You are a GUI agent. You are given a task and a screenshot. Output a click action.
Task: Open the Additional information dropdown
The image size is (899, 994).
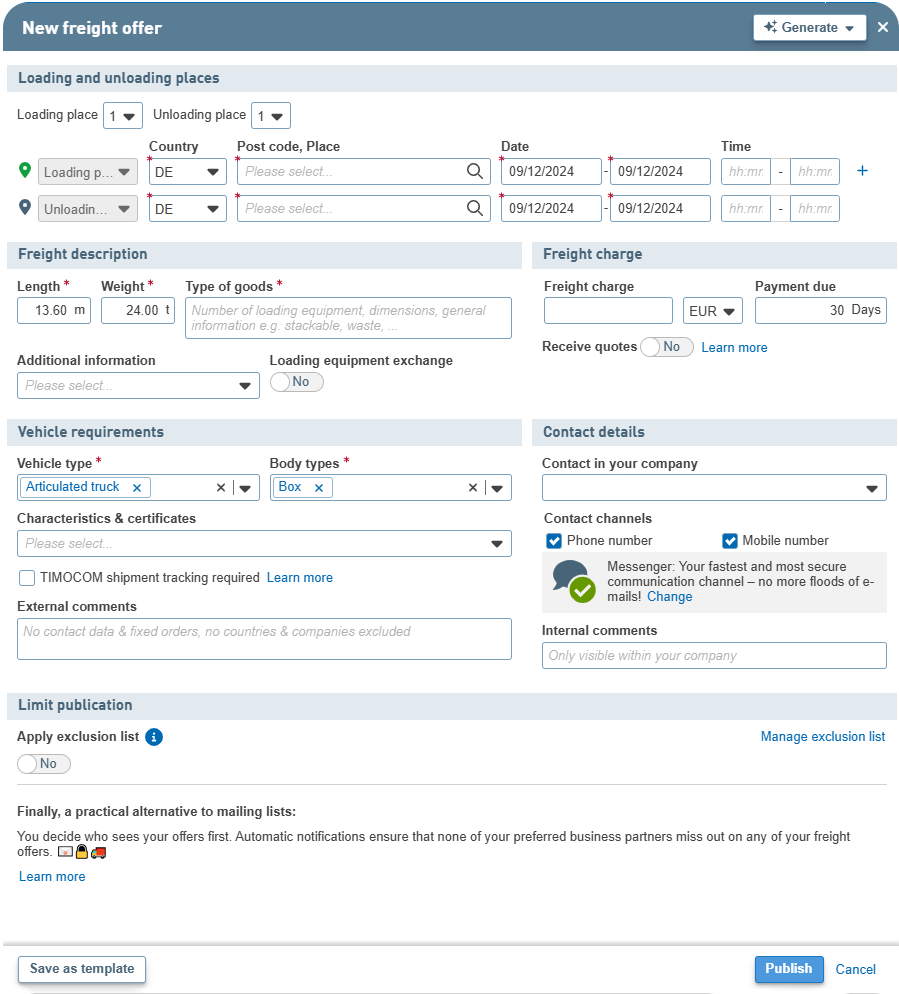[138, 386]
